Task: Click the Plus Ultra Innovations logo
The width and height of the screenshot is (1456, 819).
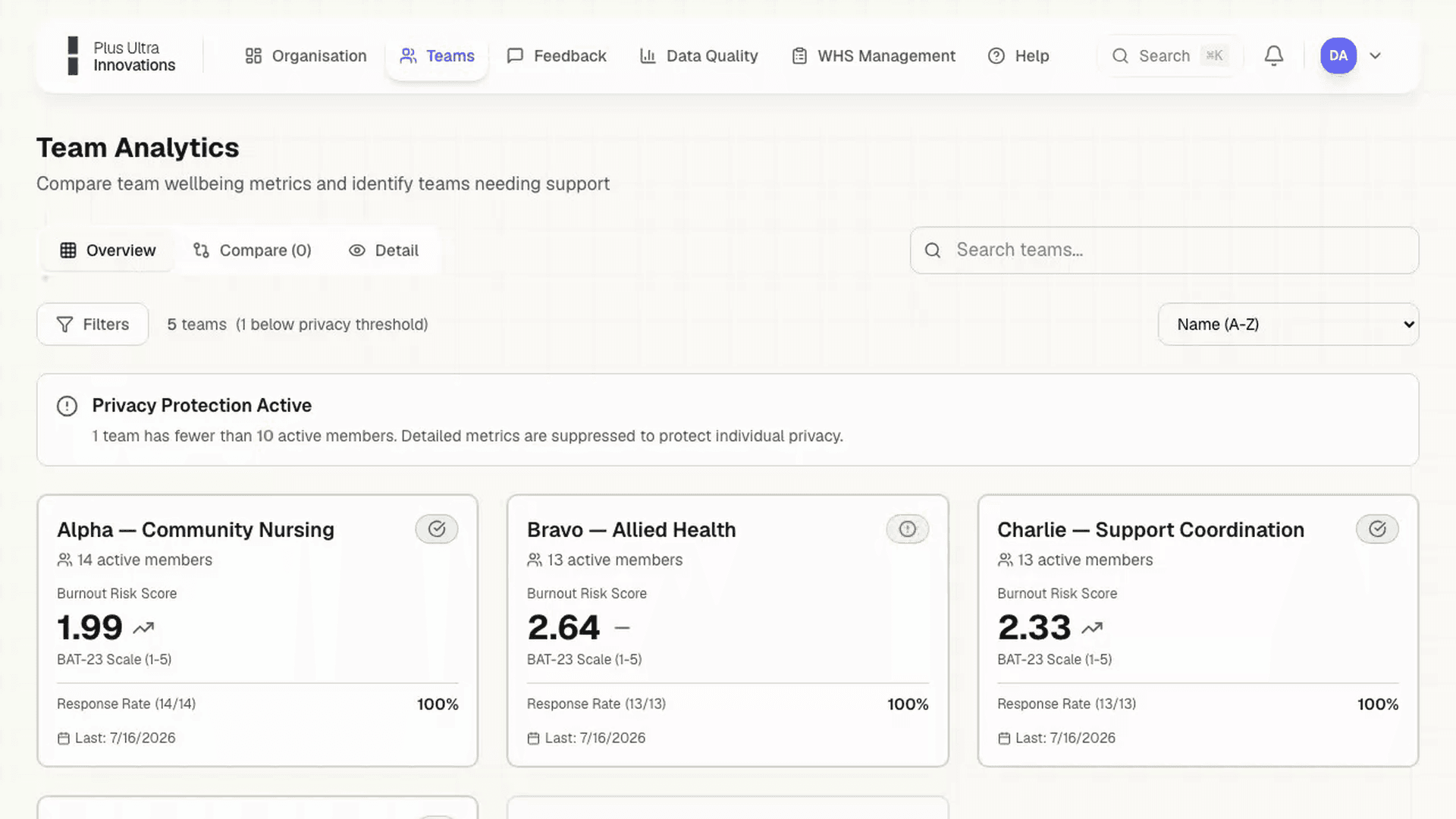Action: 121,56
